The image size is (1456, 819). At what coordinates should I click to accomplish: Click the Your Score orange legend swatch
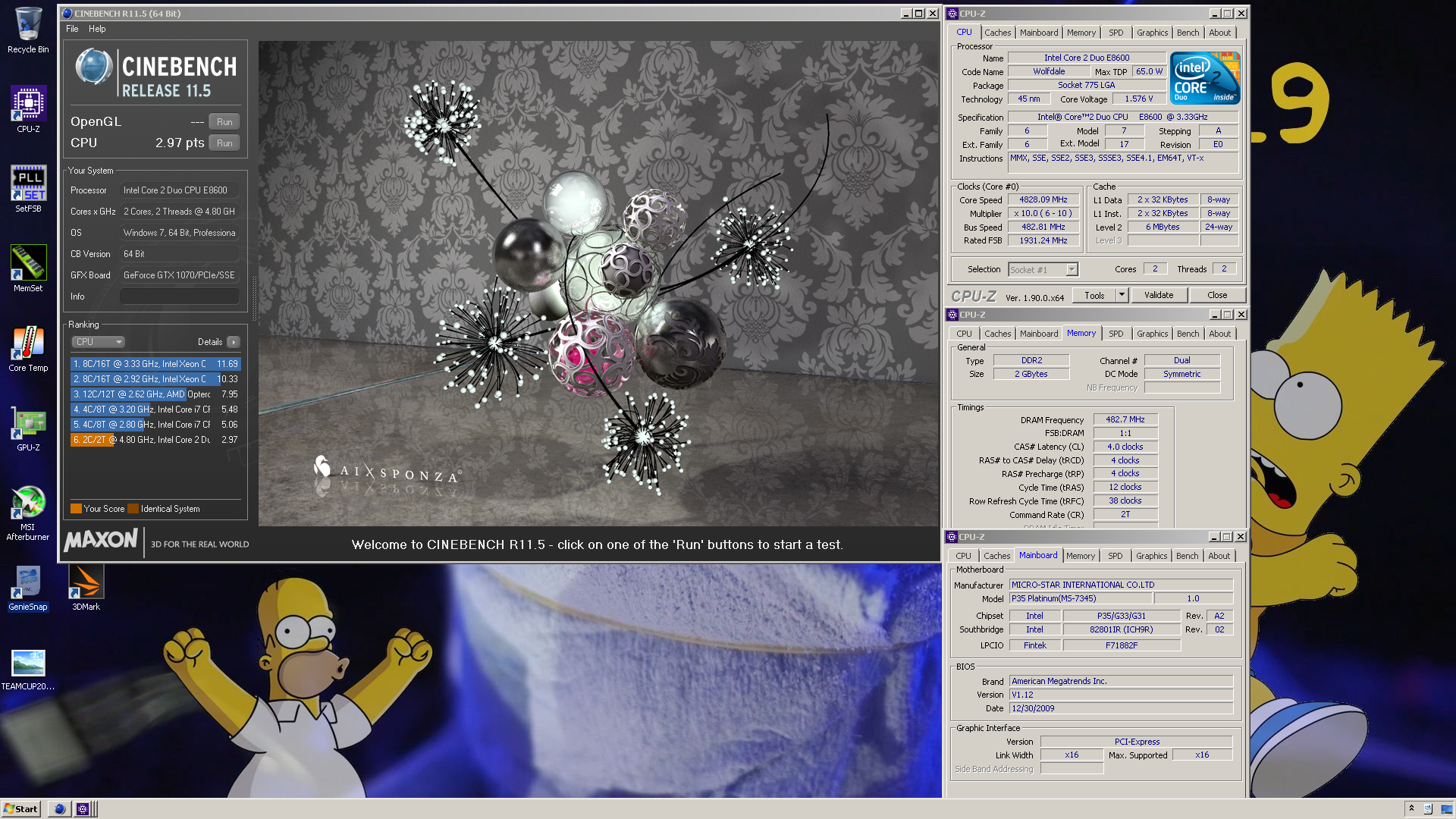[x=76, y=509]
